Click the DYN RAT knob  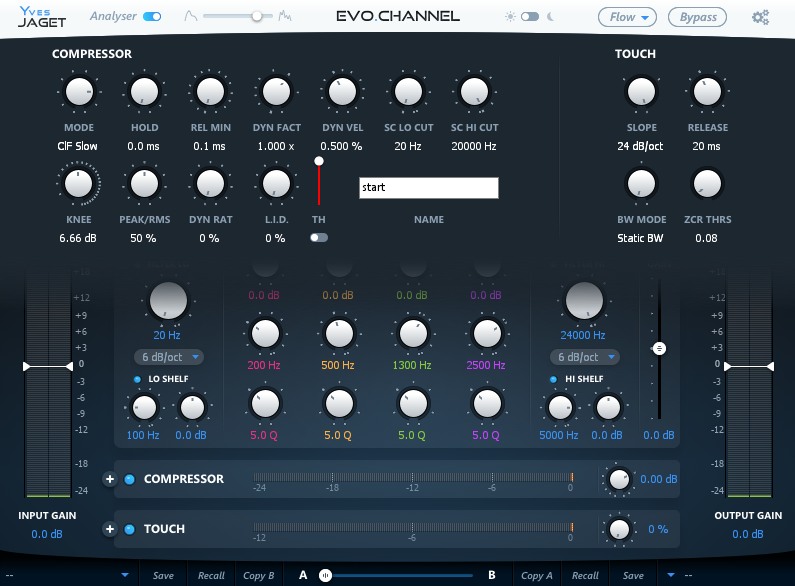click(x=210, y=184)
